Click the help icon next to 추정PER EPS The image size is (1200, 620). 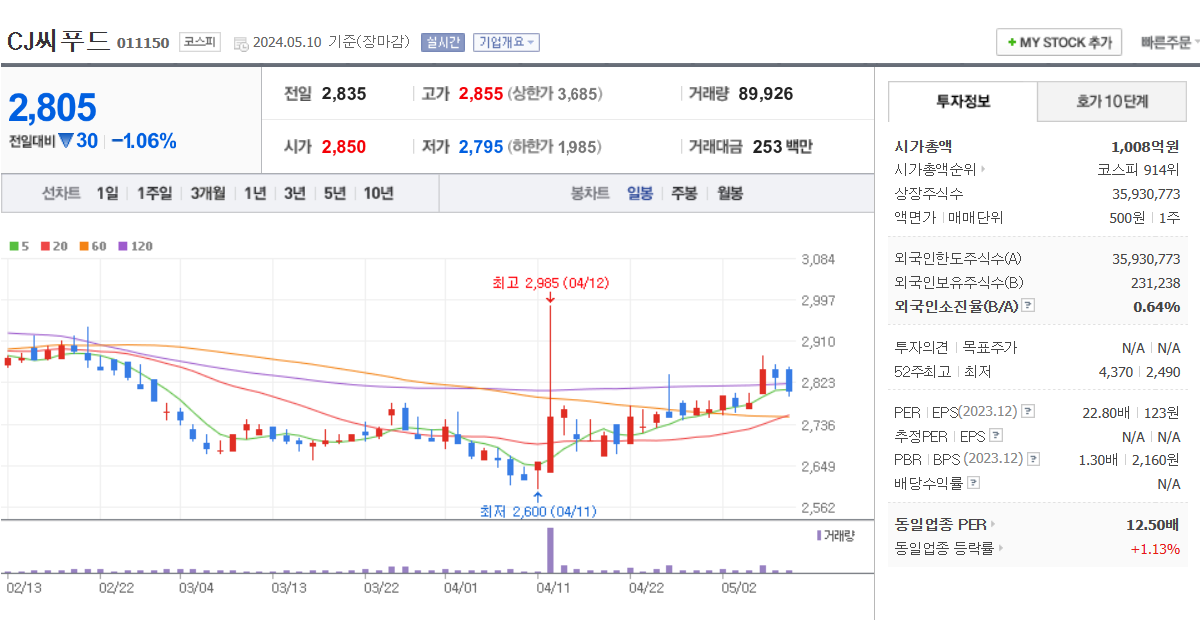point(995,436)
